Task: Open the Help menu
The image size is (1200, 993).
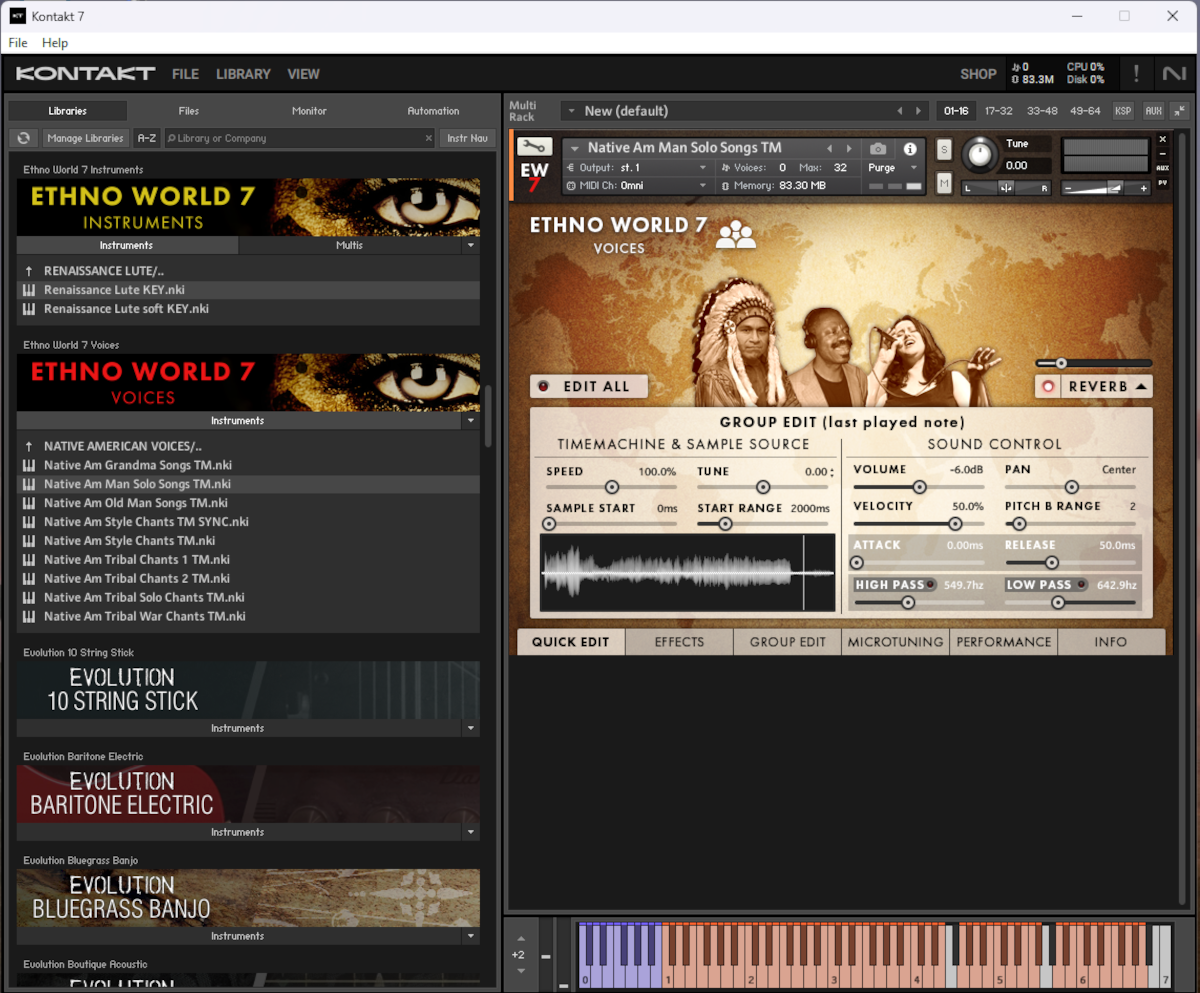Action: pyautogui.click(x=55, y=43)
